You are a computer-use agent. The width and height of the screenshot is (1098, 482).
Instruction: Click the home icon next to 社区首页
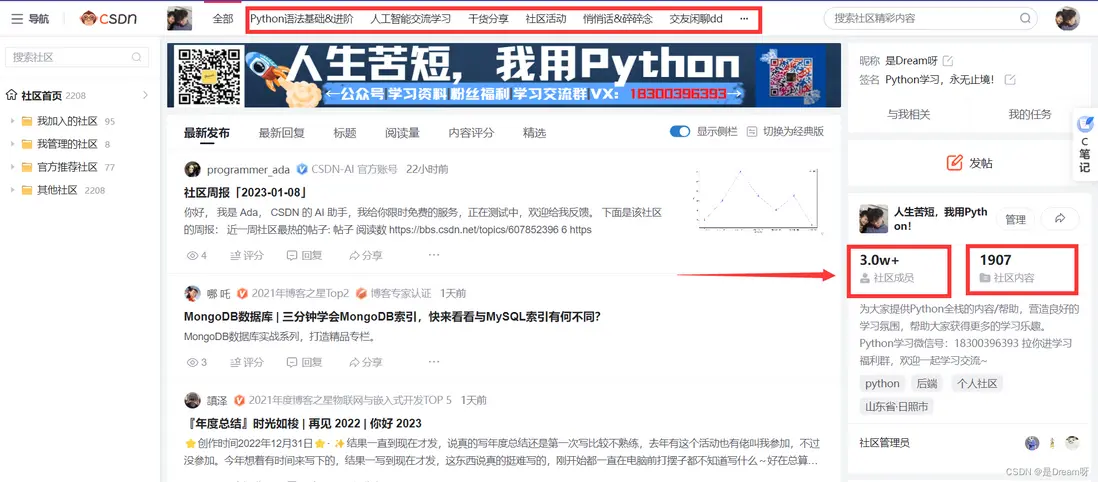point(11,95)
